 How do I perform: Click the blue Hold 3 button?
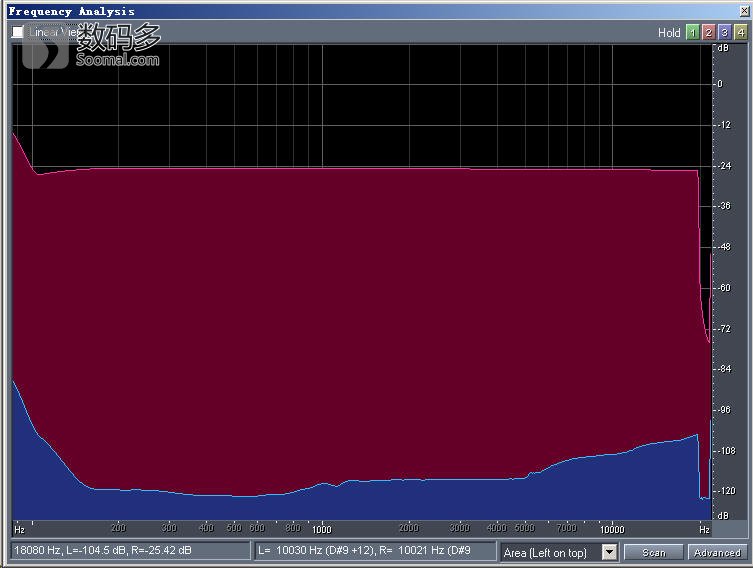tap(724, 32)
